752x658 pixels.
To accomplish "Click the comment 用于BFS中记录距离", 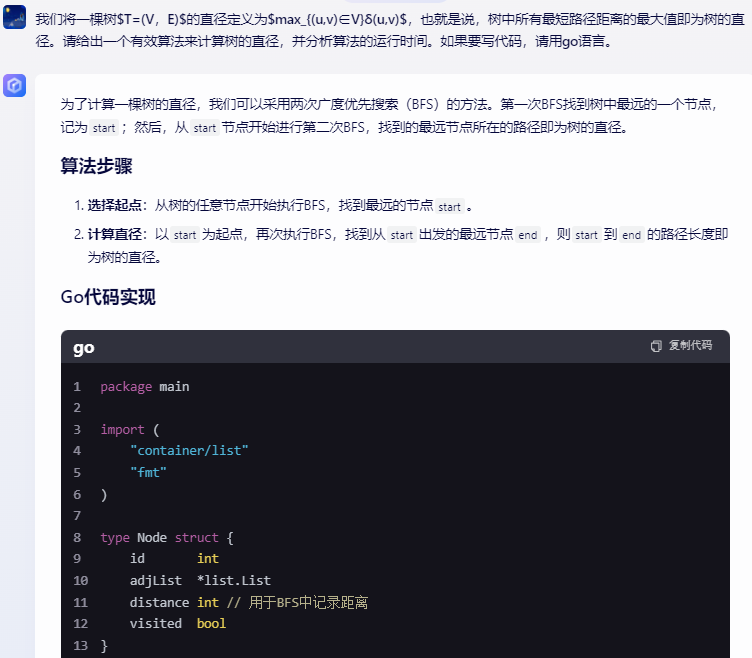I will coord(308,602).
